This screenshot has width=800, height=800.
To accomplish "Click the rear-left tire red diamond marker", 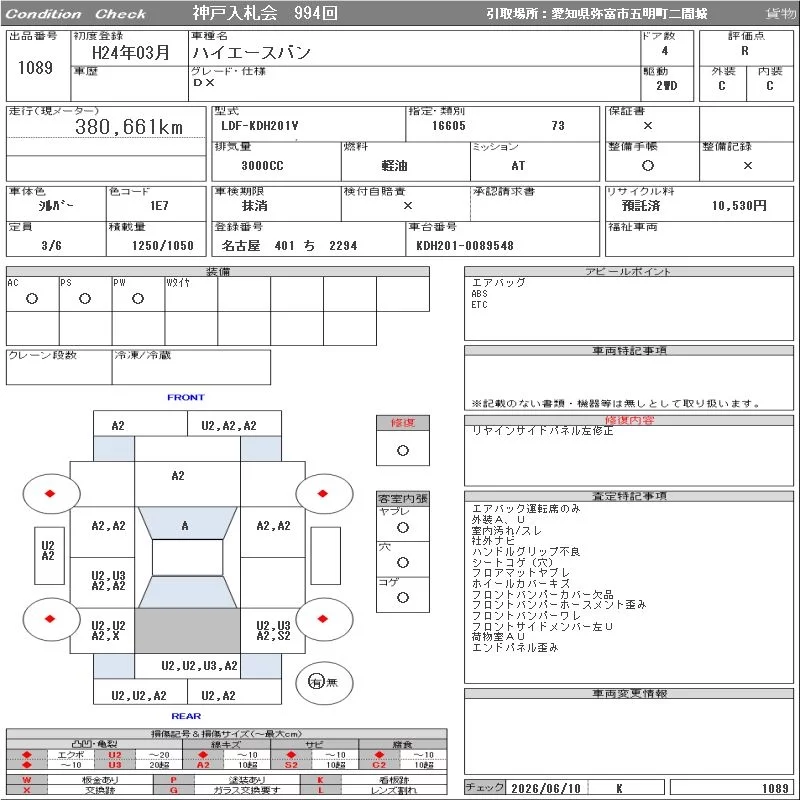I will tap(50, 618).
